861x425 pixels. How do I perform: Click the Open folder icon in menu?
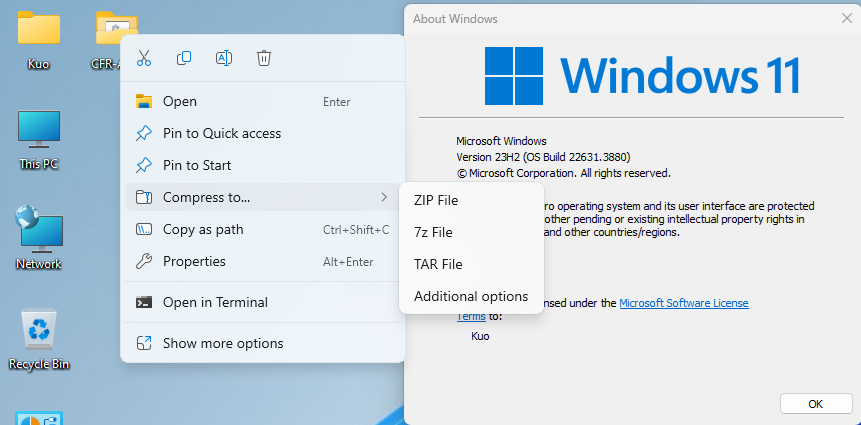(144, 102)
